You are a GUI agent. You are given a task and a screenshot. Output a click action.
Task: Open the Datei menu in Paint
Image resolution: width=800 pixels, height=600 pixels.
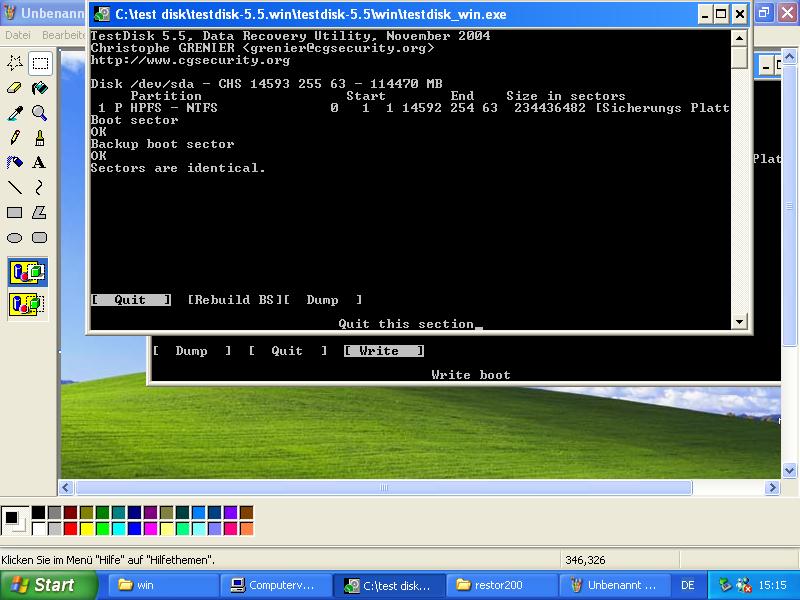click(18, 35)
